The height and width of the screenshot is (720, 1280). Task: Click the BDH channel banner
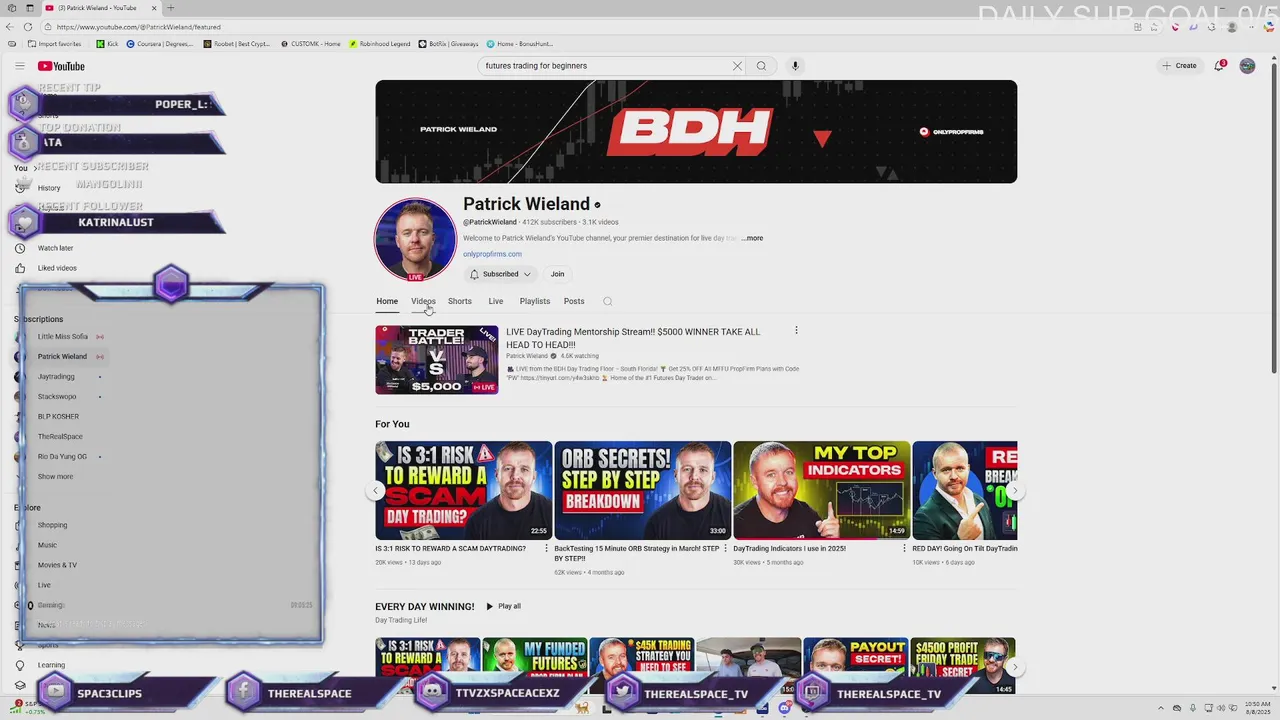coord(696,131)
